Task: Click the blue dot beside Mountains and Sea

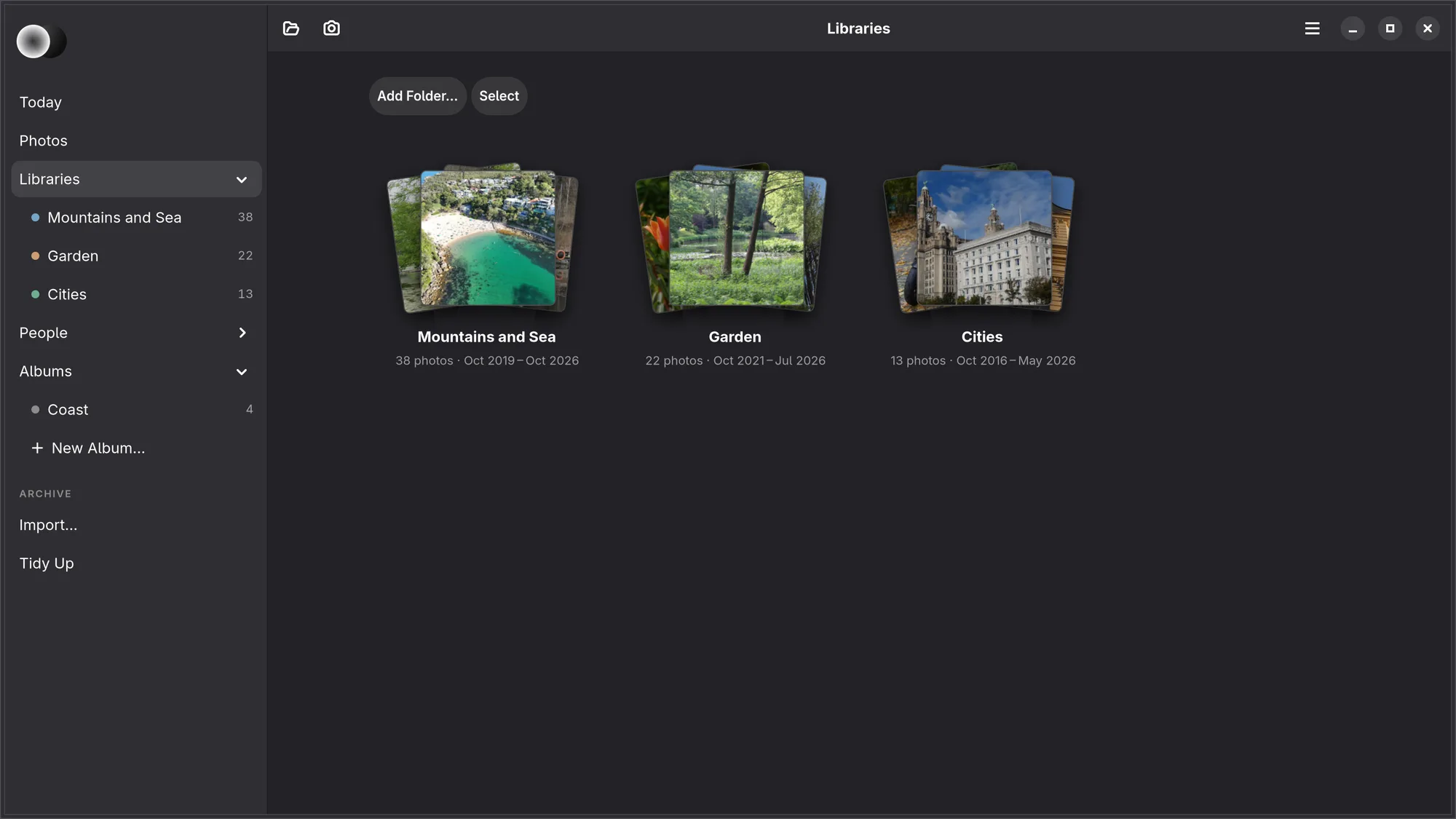Action: (35, 218)
